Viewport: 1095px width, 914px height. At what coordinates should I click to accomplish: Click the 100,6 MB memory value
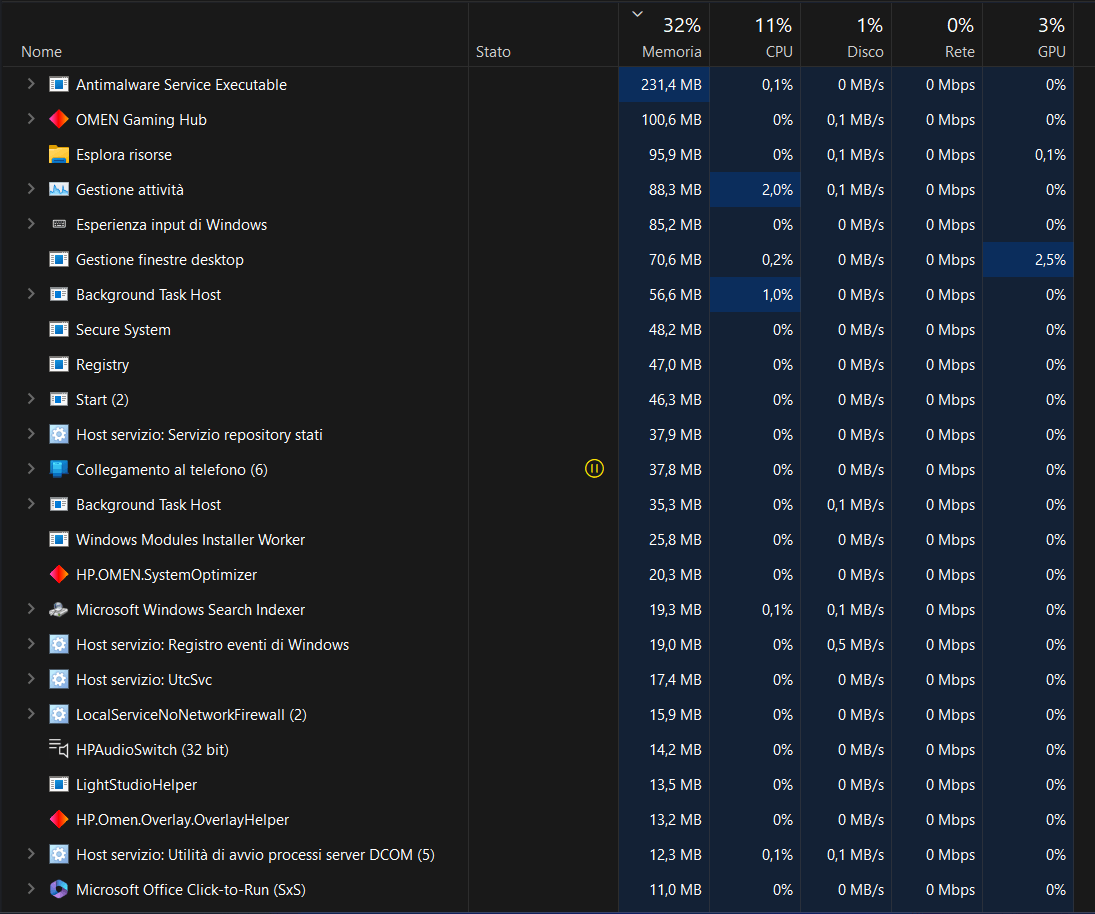[671, 119]
